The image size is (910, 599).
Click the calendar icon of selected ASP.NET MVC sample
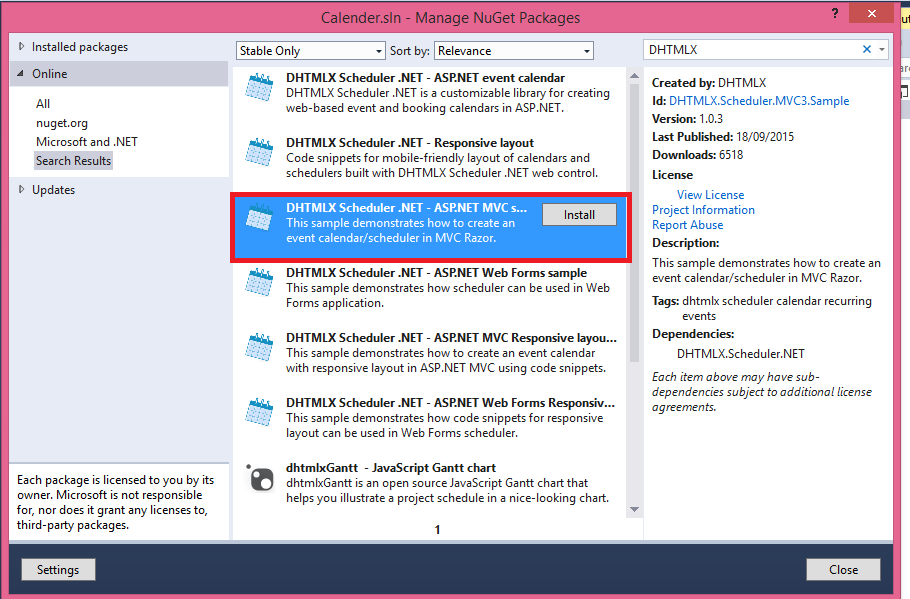[259, 217]
